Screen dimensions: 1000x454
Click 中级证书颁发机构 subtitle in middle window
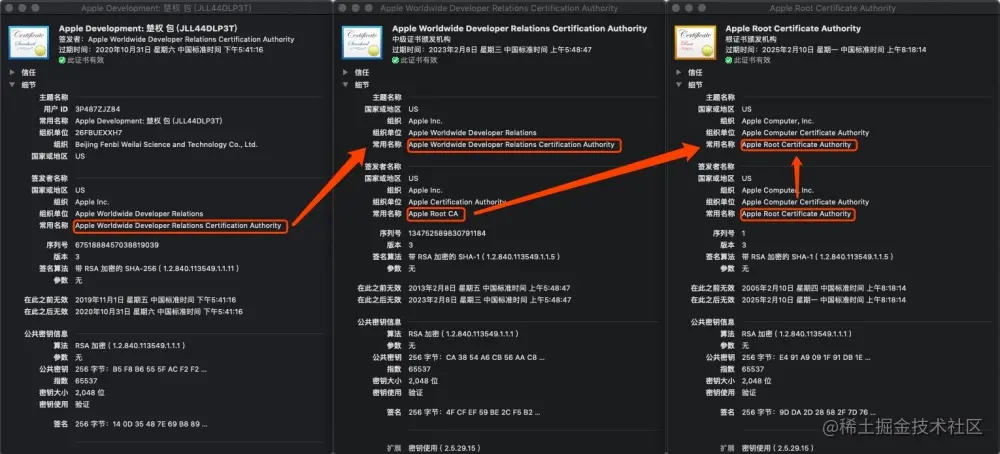pyautogui.click(x=421, y=40)
